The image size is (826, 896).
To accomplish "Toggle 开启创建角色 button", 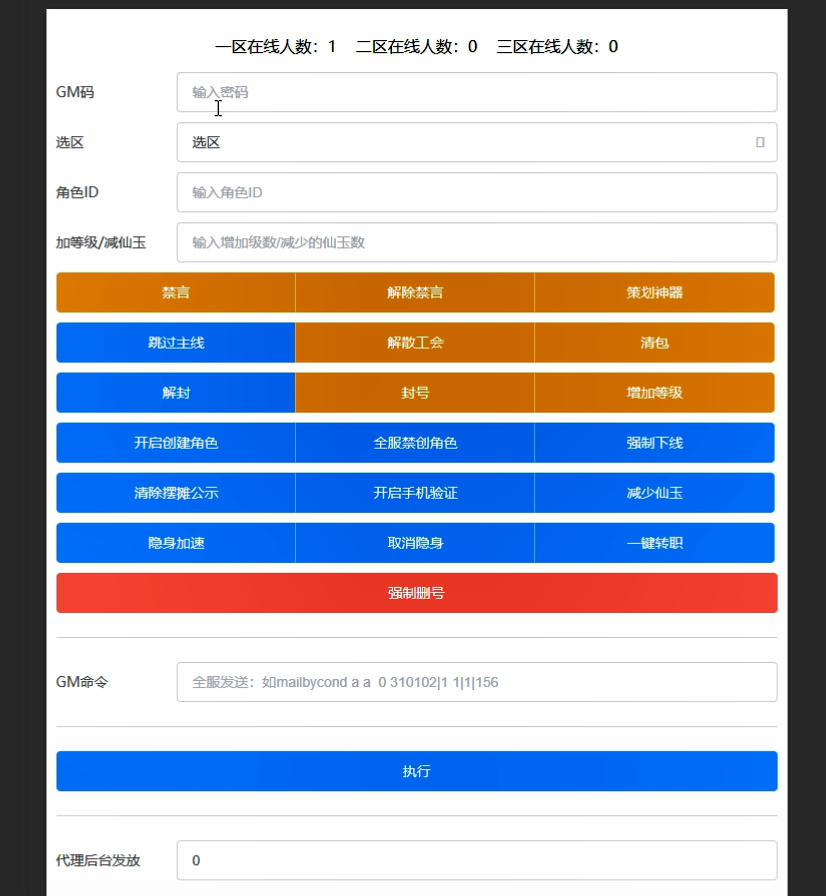I will pyautogui.click(x=176, y=443).
